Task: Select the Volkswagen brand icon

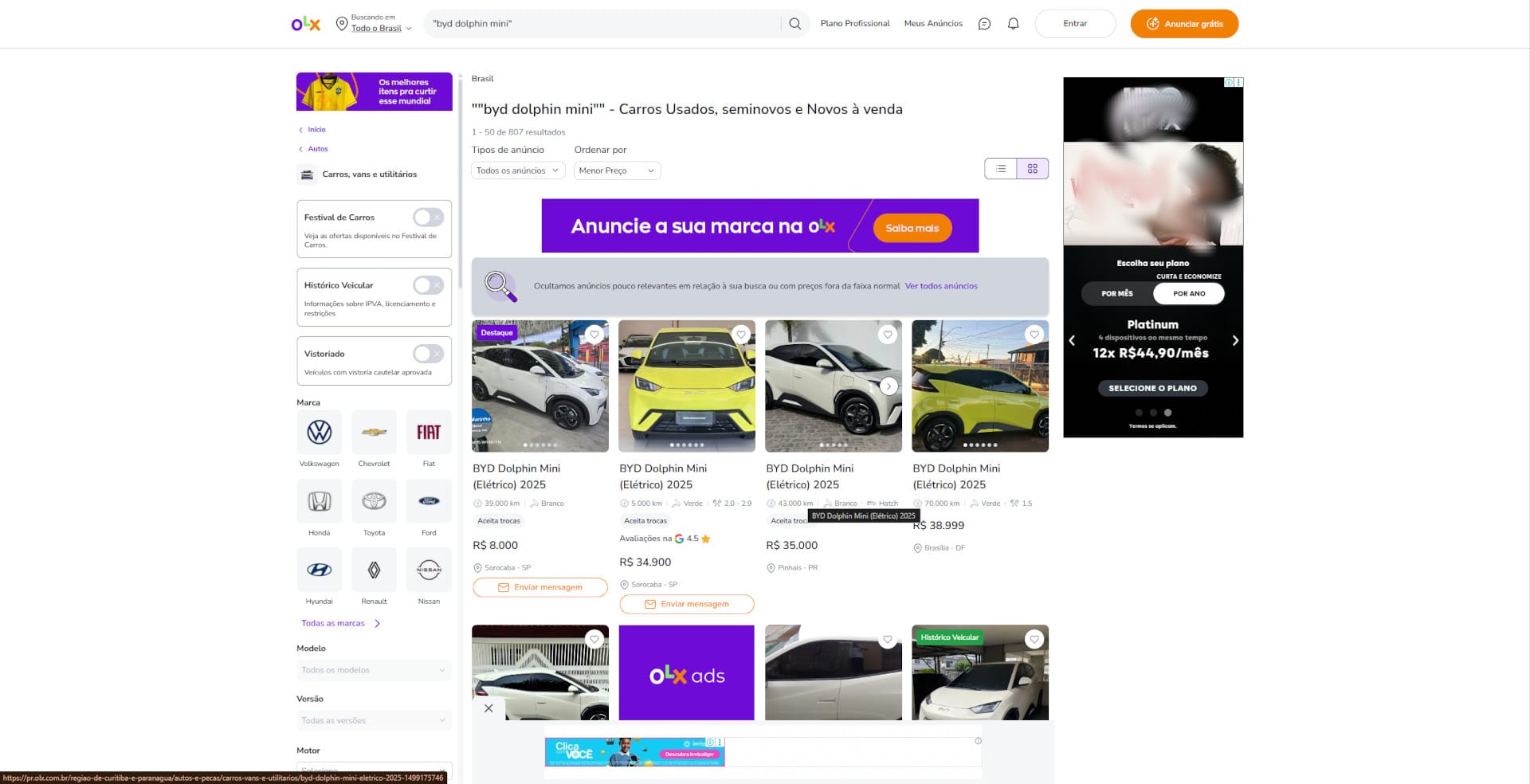Action: click(x=320, y=433)
